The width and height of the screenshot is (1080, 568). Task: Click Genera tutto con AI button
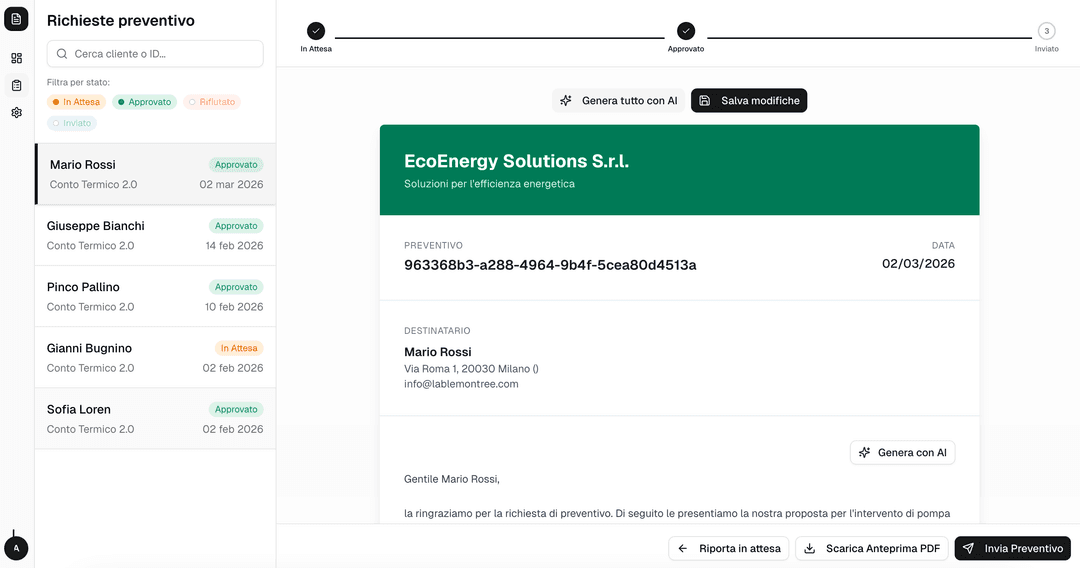(x=618, y=101)
